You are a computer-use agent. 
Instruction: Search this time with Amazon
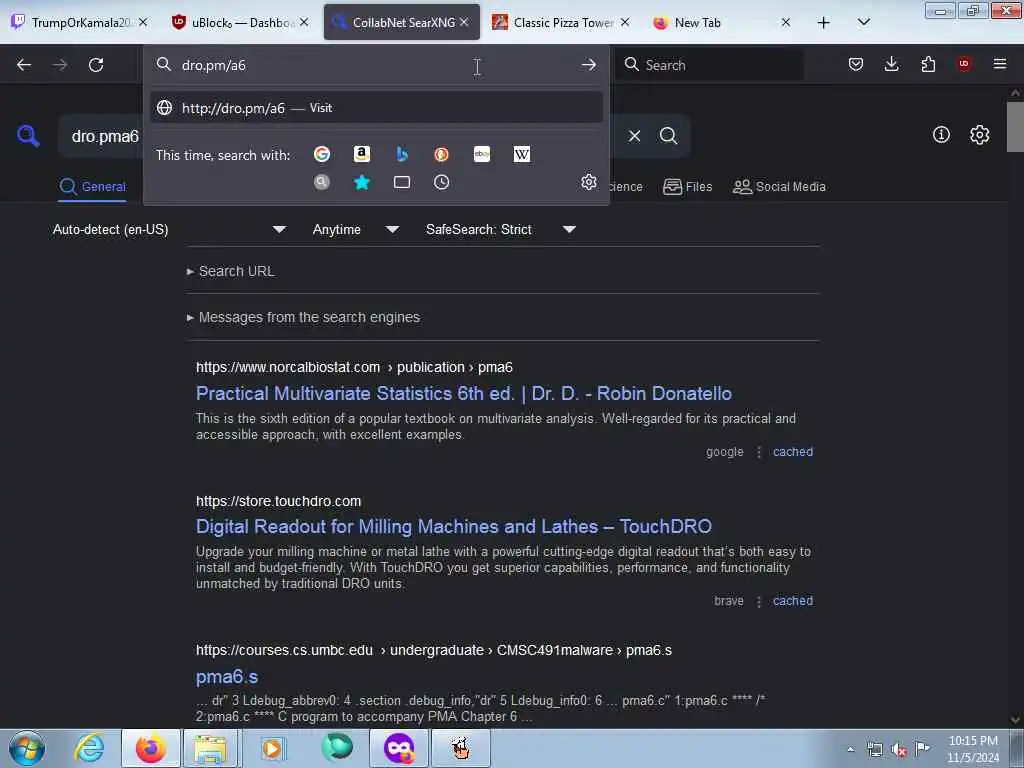click(362, 154)
